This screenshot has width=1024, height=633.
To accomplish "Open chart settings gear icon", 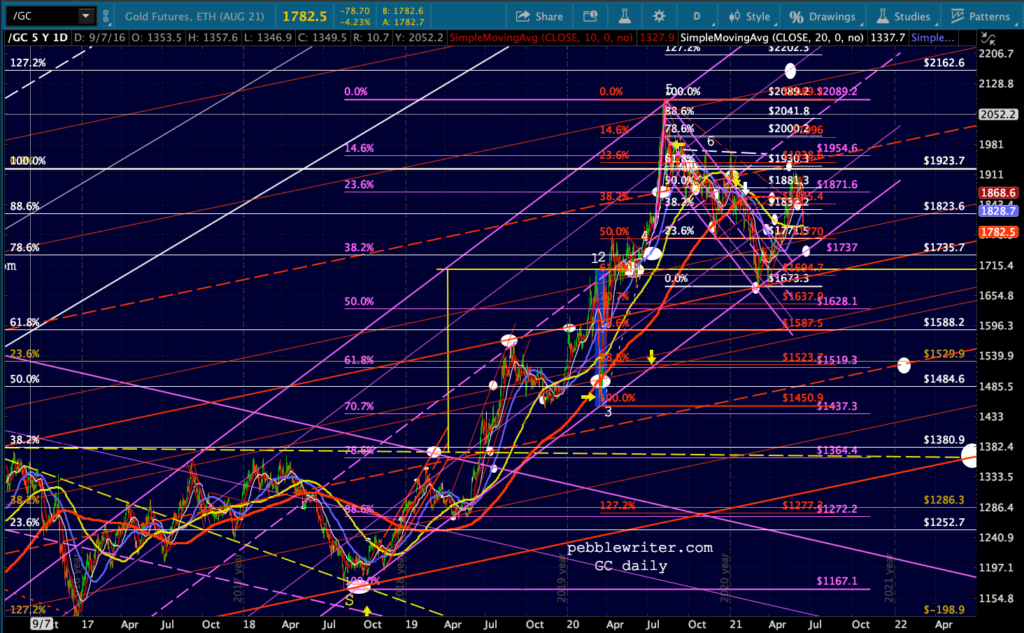I will 658,17.
